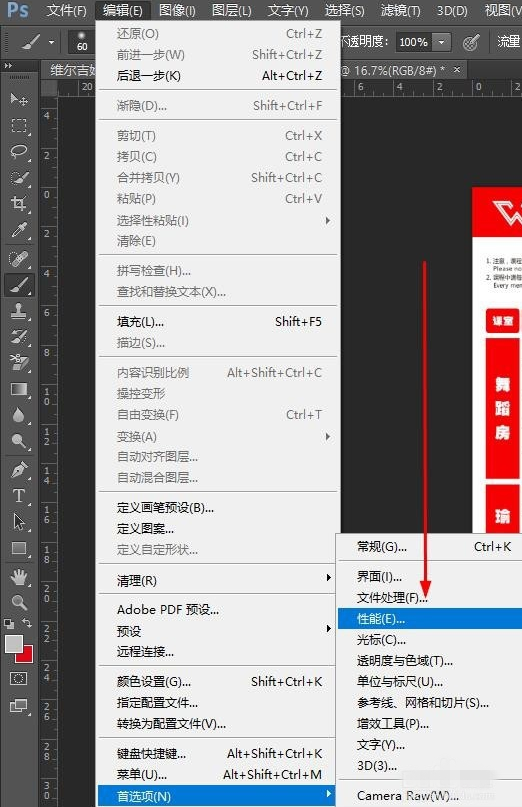
Task: Select the Horizontal Type tool
Action: (19, 496)
